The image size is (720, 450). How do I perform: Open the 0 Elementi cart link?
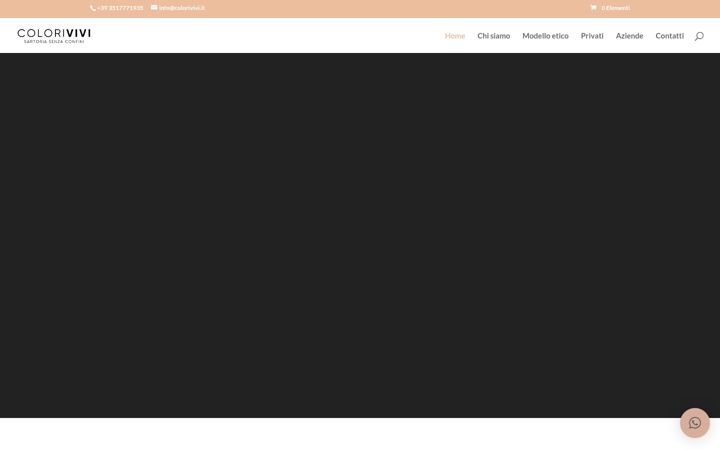pos(616,8)
